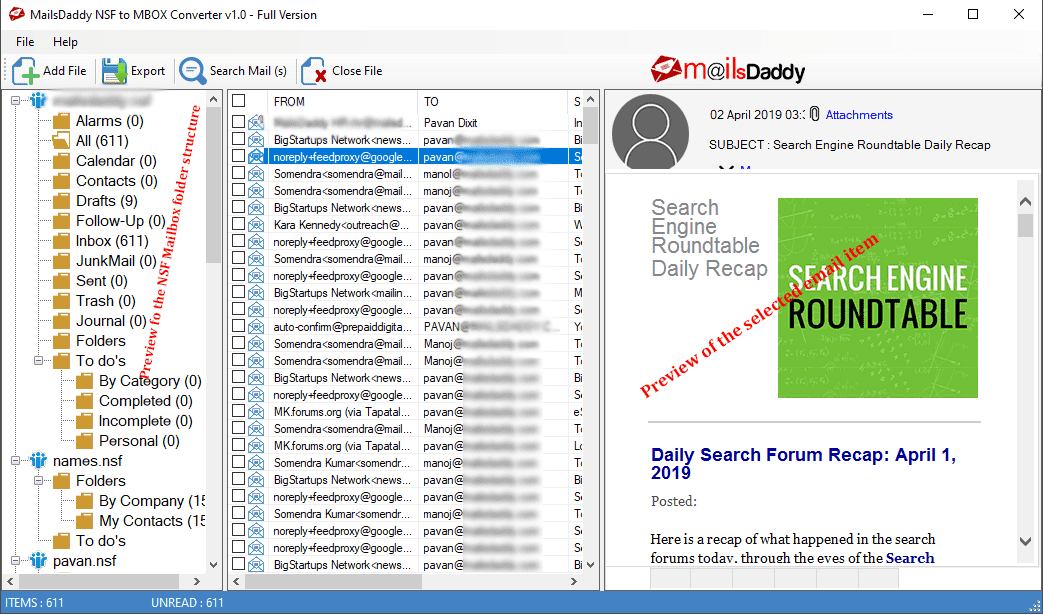This screenshot has width=1043, height=615.
Task: Click the Alarms (0) folder icon
Action: click(x=61, y=121)
